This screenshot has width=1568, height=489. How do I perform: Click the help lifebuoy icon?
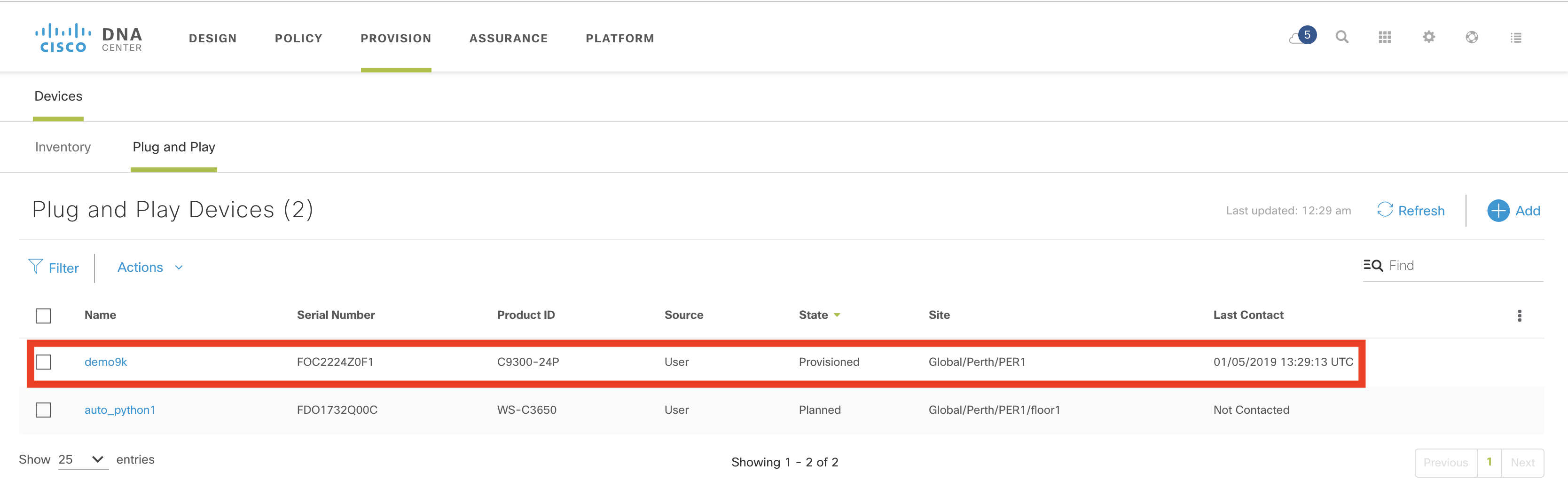(x=1472, y=37)
